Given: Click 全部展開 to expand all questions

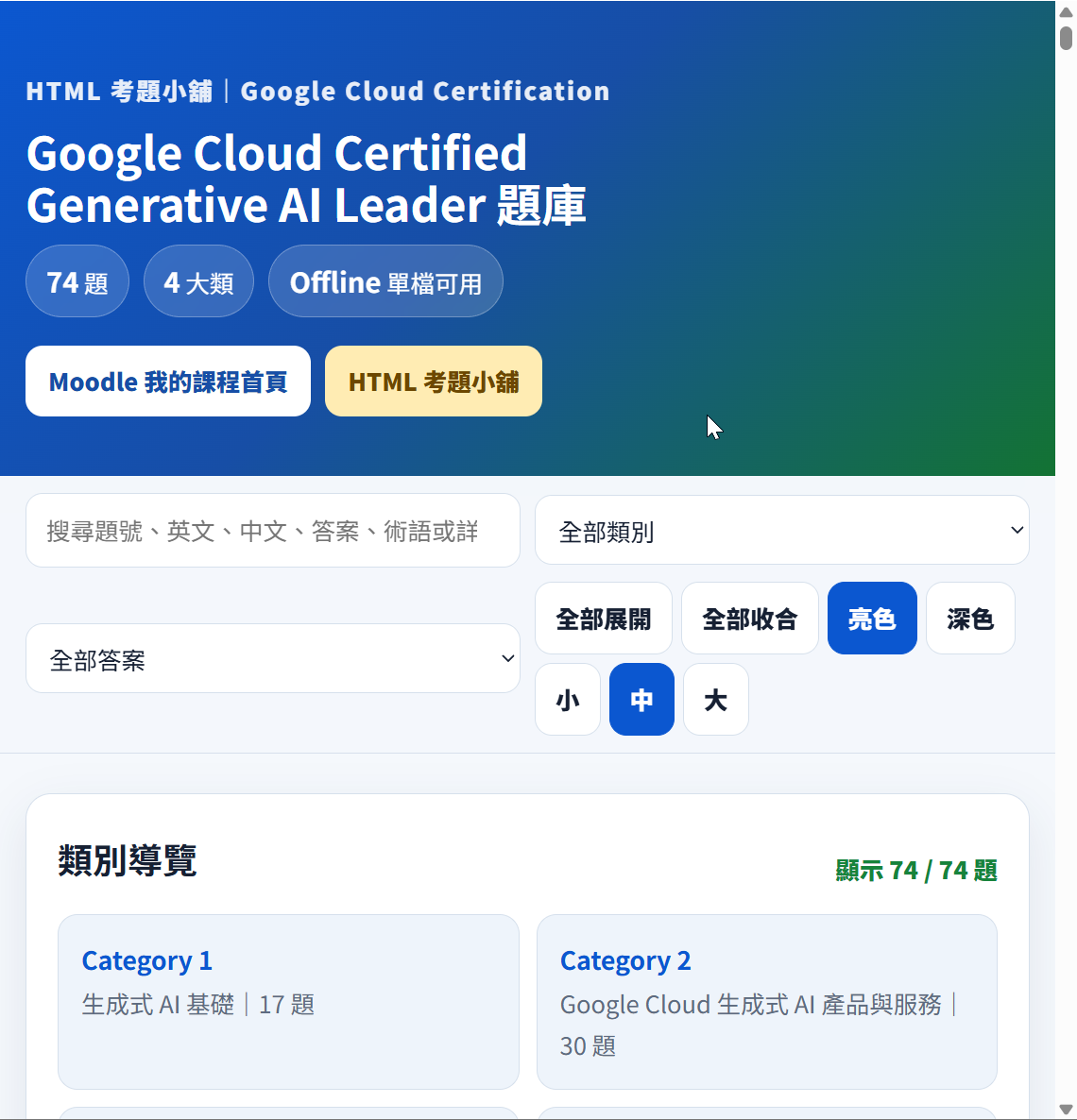Looking at the screenshot, I should click(603, 619).
